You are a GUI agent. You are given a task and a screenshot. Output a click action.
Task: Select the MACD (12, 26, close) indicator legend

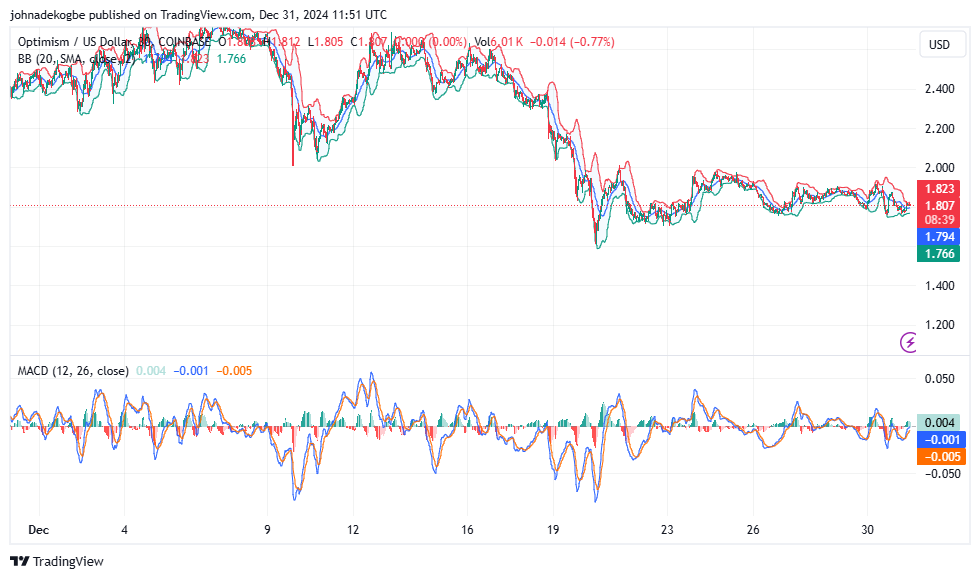coord(73,371)
